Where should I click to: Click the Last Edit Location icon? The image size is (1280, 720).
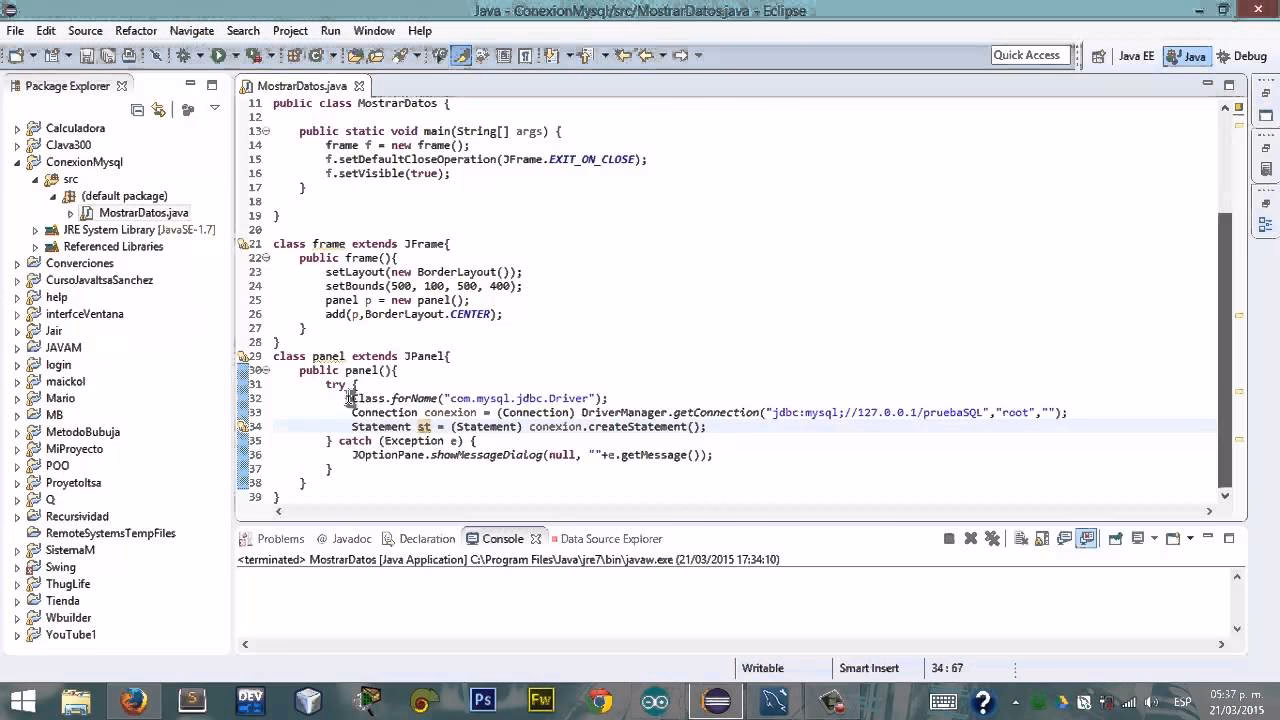tap(622, 55)
